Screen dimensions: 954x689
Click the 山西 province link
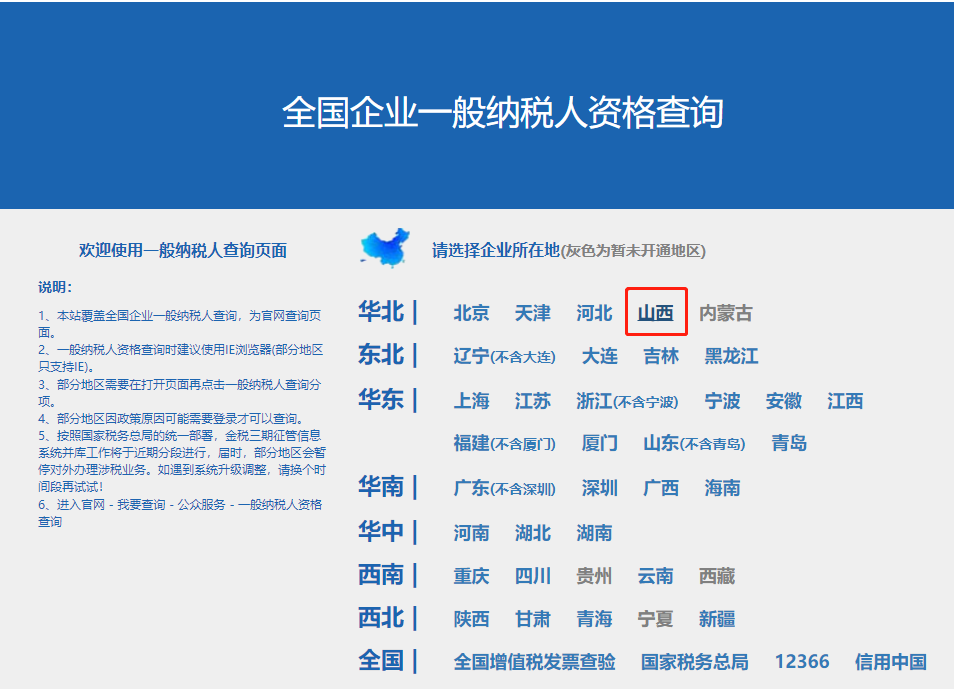[656, 313]
